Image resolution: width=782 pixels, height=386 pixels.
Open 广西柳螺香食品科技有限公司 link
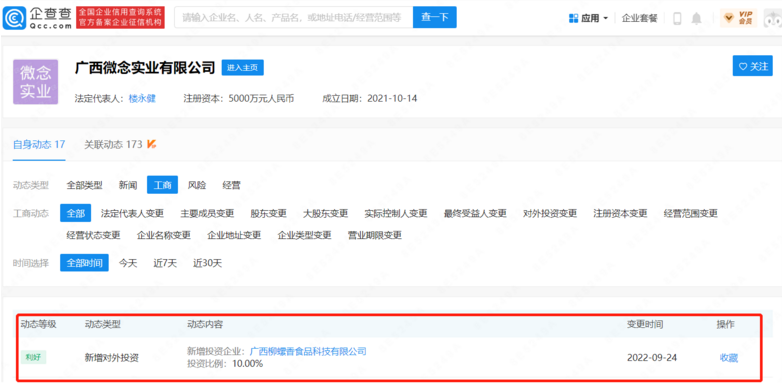(x=308, y=352)
